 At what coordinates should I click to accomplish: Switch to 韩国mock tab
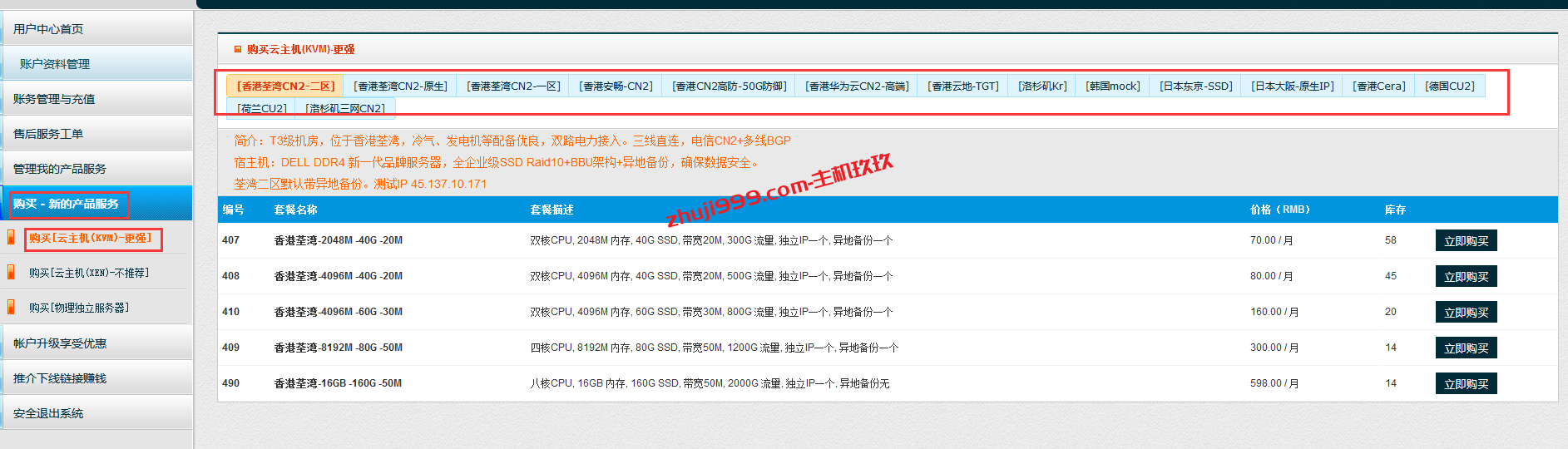tap(1113, 86)
